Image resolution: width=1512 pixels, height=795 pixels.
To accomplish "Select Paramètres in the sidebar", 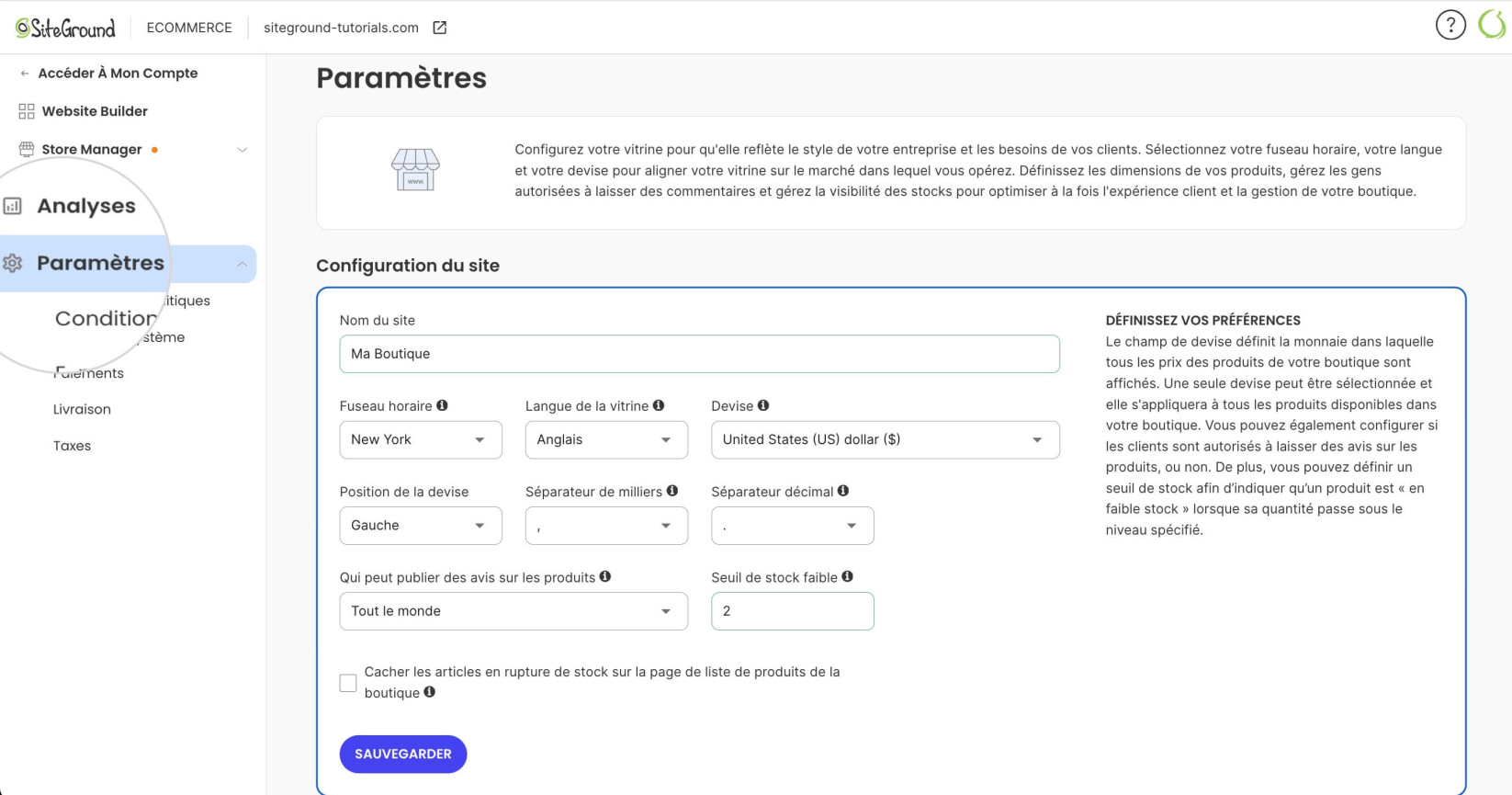I will (101, 263).
